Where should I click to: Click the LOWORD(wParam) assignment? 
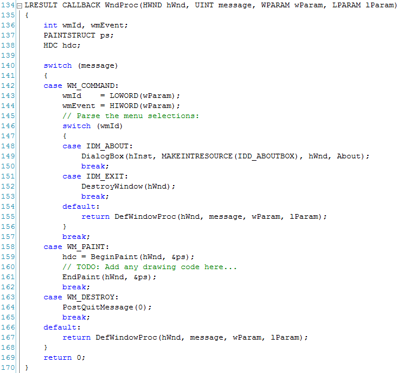point(121,96)
